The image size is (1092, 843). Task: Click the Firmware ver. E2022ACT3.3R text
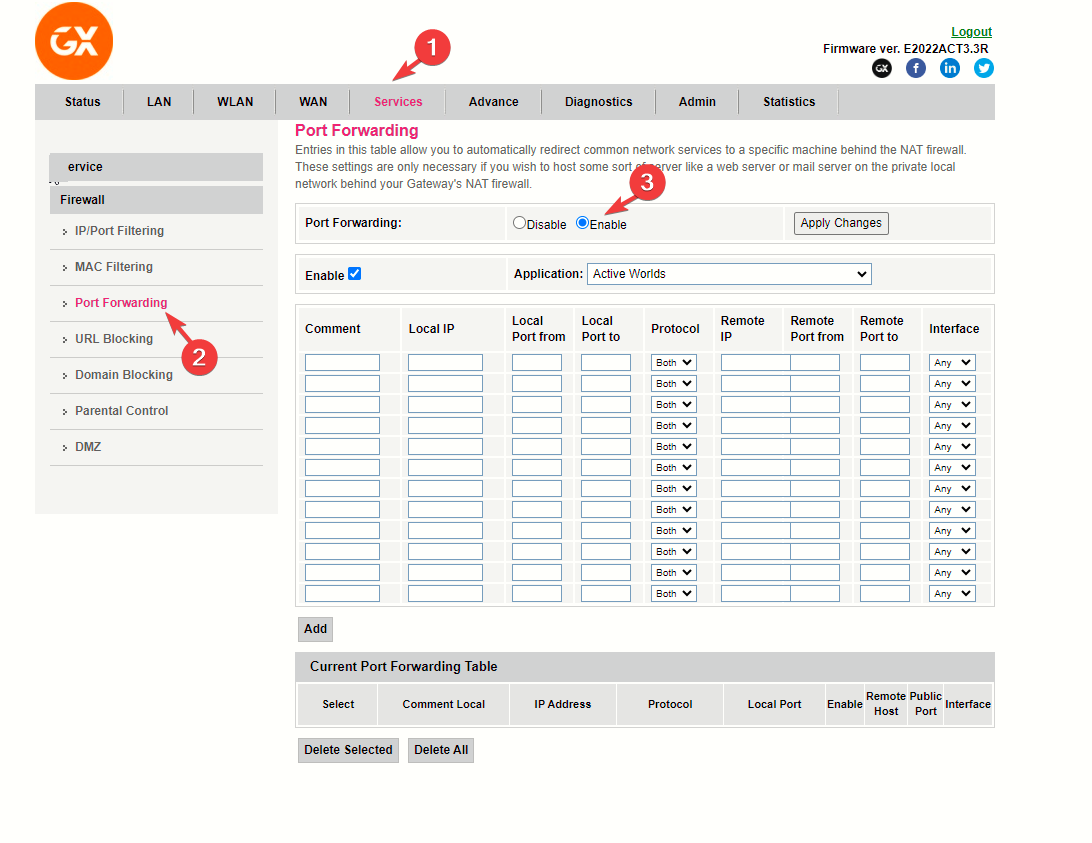pos(905,49)
